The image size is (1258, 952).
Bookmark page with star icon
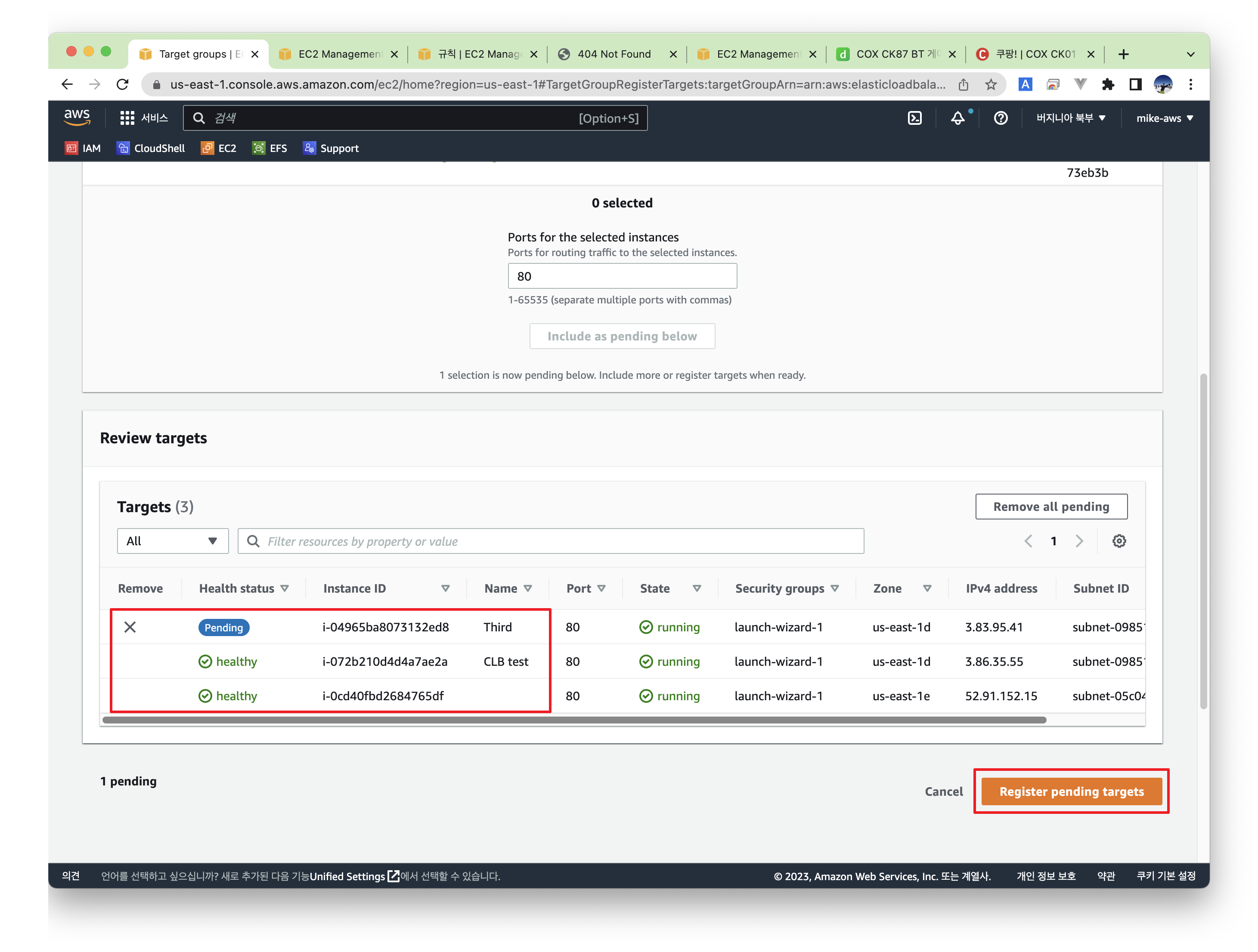point(991,85)
